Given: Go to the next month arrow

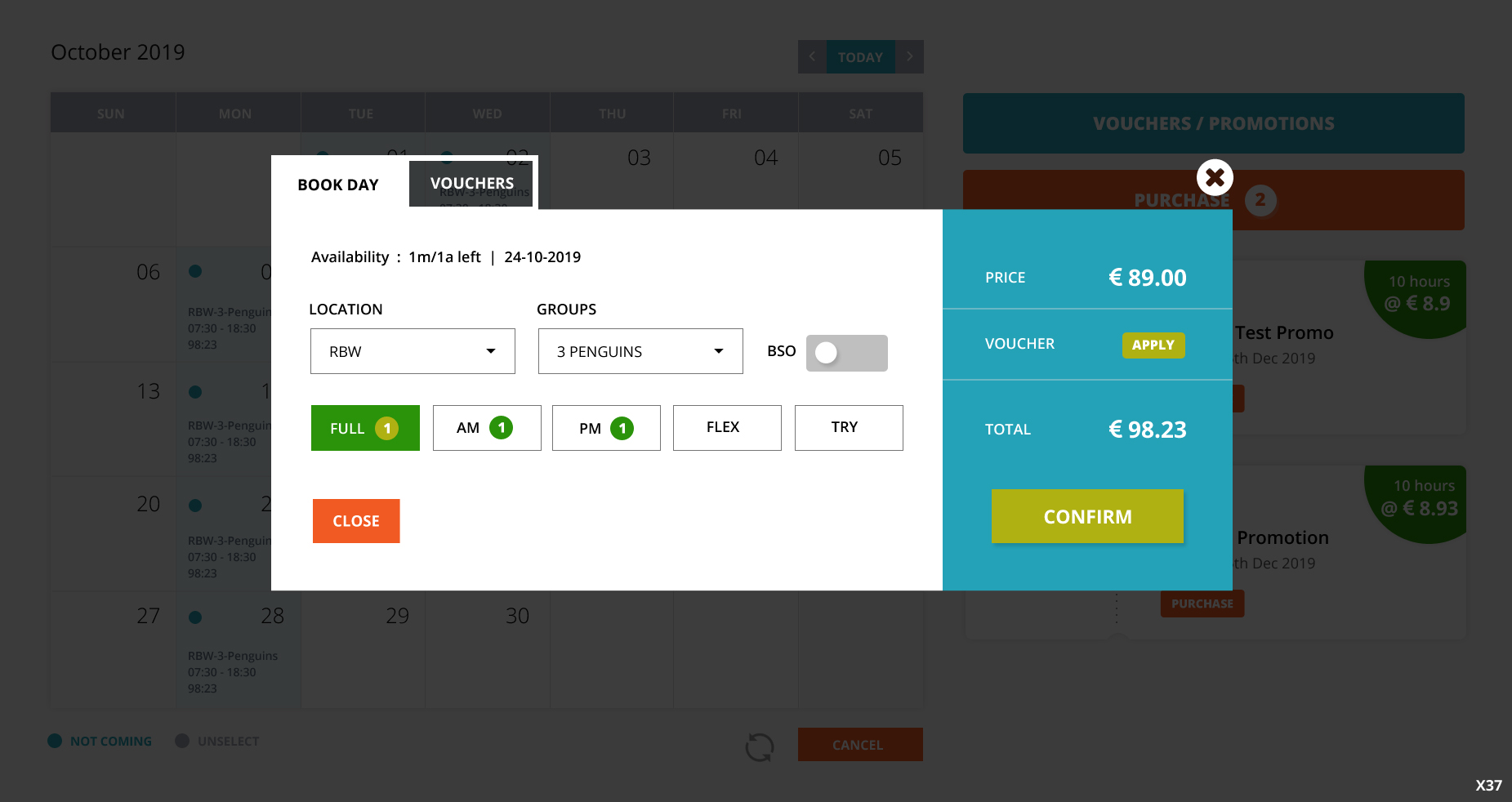Looking at the screenshot, I should [x=909, y=57].
